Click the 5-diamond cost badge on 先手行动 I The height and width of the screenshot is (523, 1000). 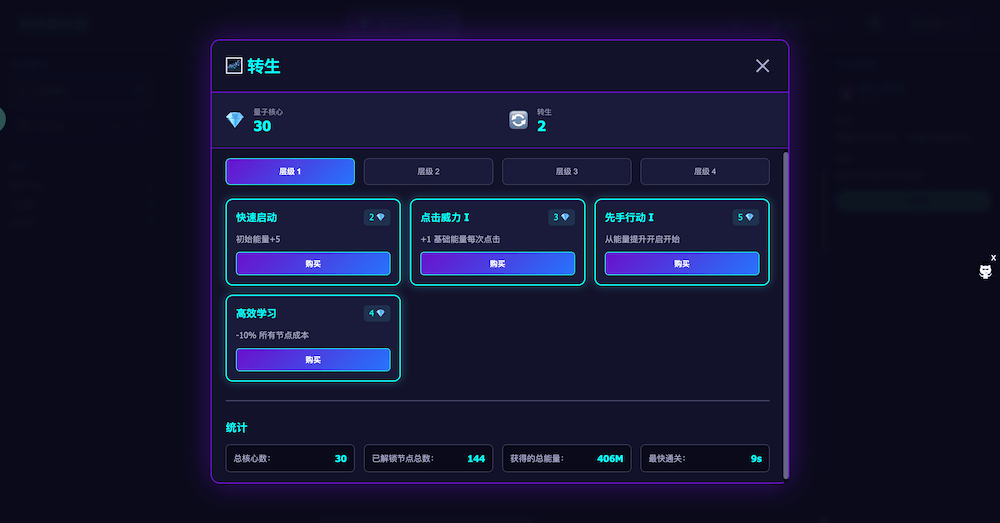(746, 217)
